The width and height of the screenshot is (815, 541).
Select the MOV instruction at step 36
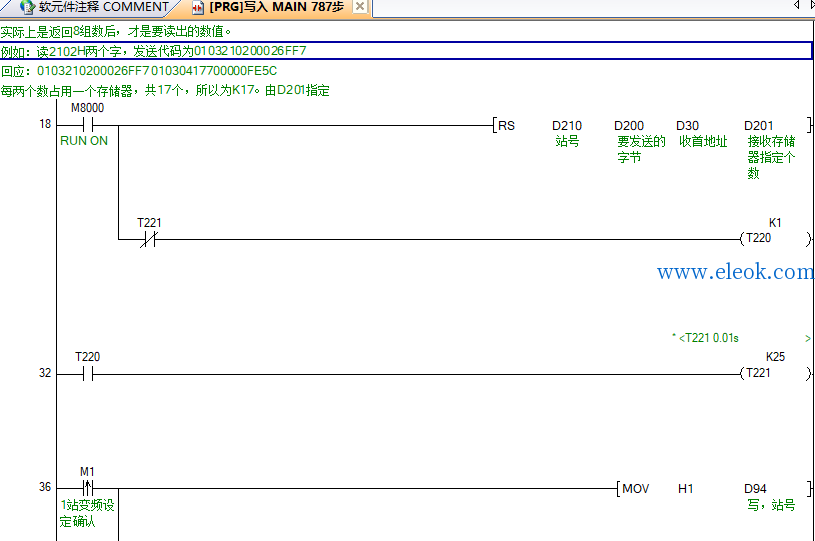(x=635, y=489)
